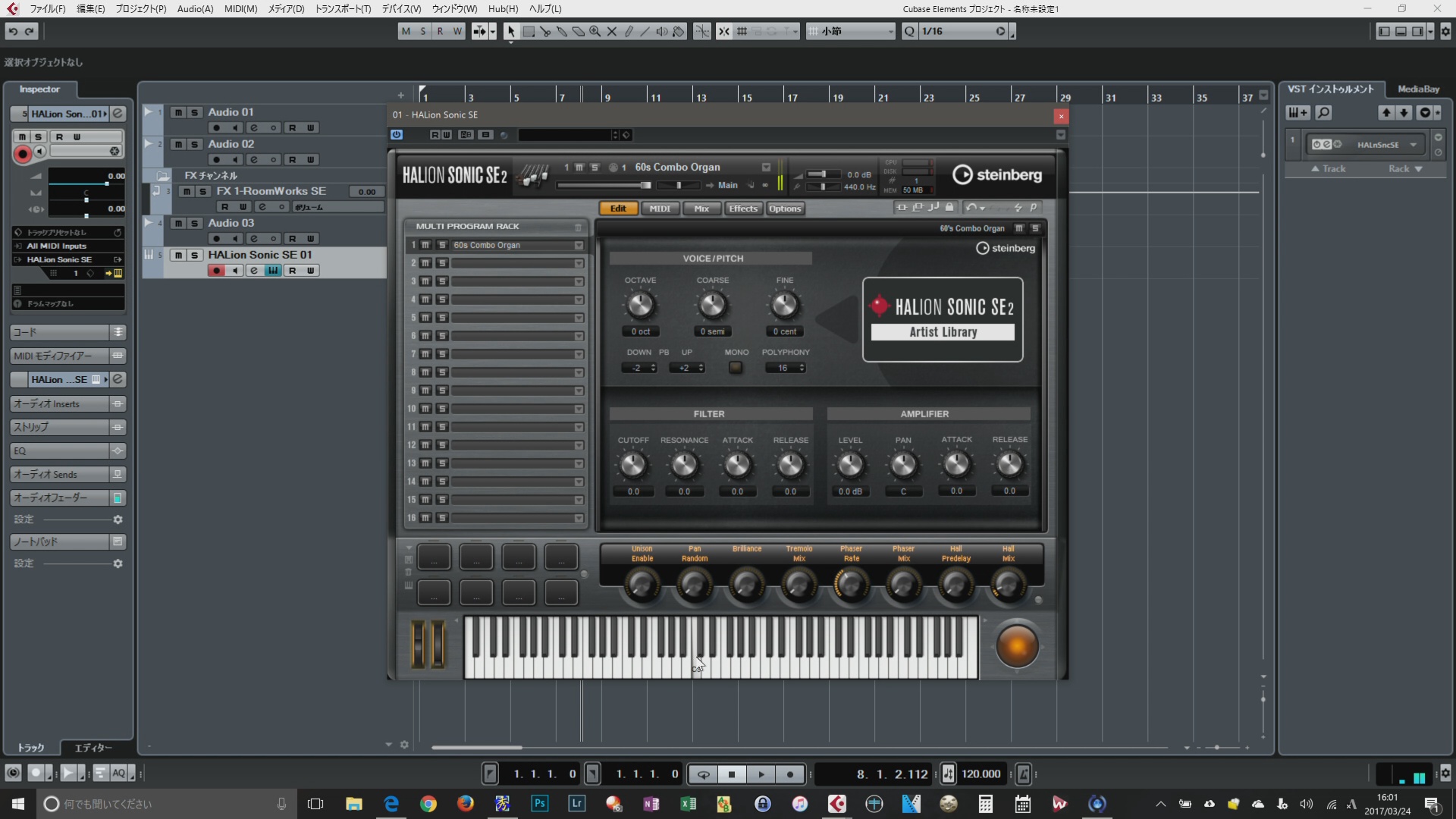Screen dimensions: 1456x819
Task: Open the Effects page in HALion
Action: 742,209
